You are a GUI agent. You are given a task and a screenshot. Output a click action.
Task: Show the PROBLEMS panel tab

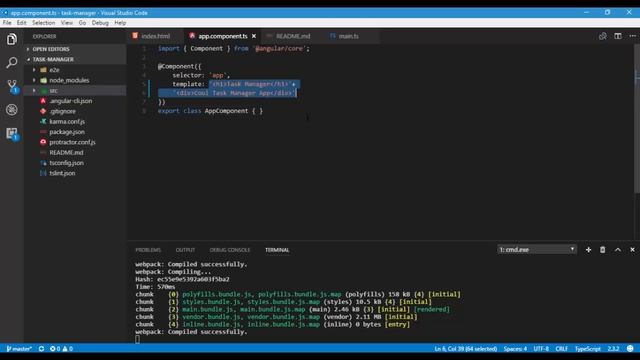point(148,250)
